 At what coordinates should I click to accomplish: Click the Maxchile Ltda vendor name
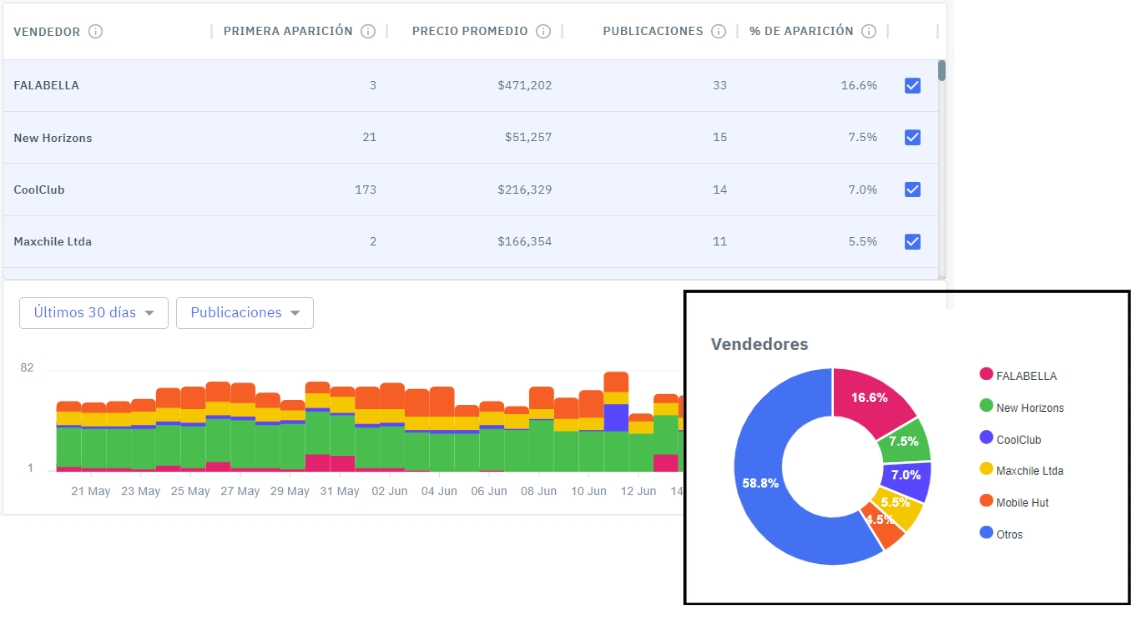(x=52, y=241)
